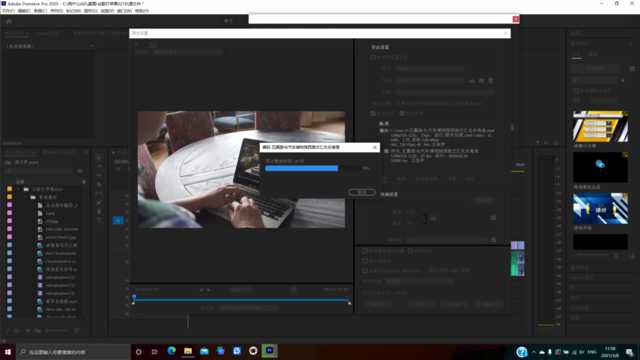The height and width of the screenshot is (360, 640).
Task: Open the Sequence menu
Action: pyautogui.click(x=56, y=11)
